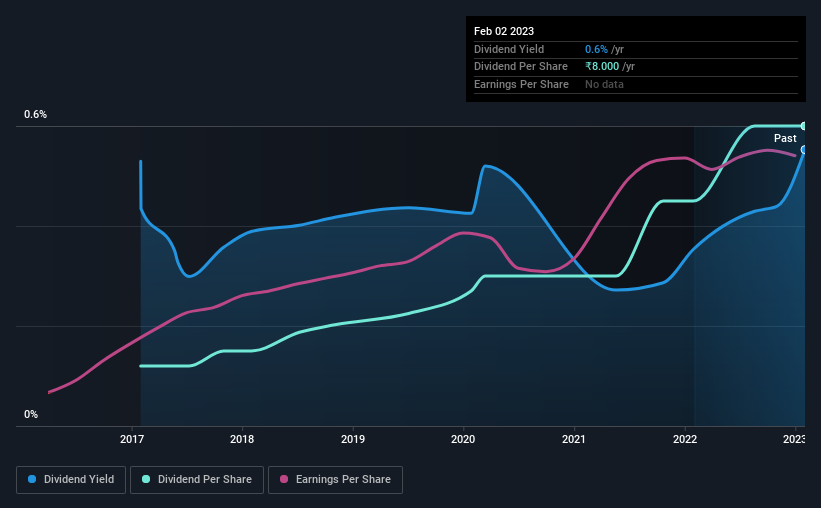Screen dimensions: 821x508
Task: Click the pink Earnings Per Share legend dot
Action: pos(284,479)
